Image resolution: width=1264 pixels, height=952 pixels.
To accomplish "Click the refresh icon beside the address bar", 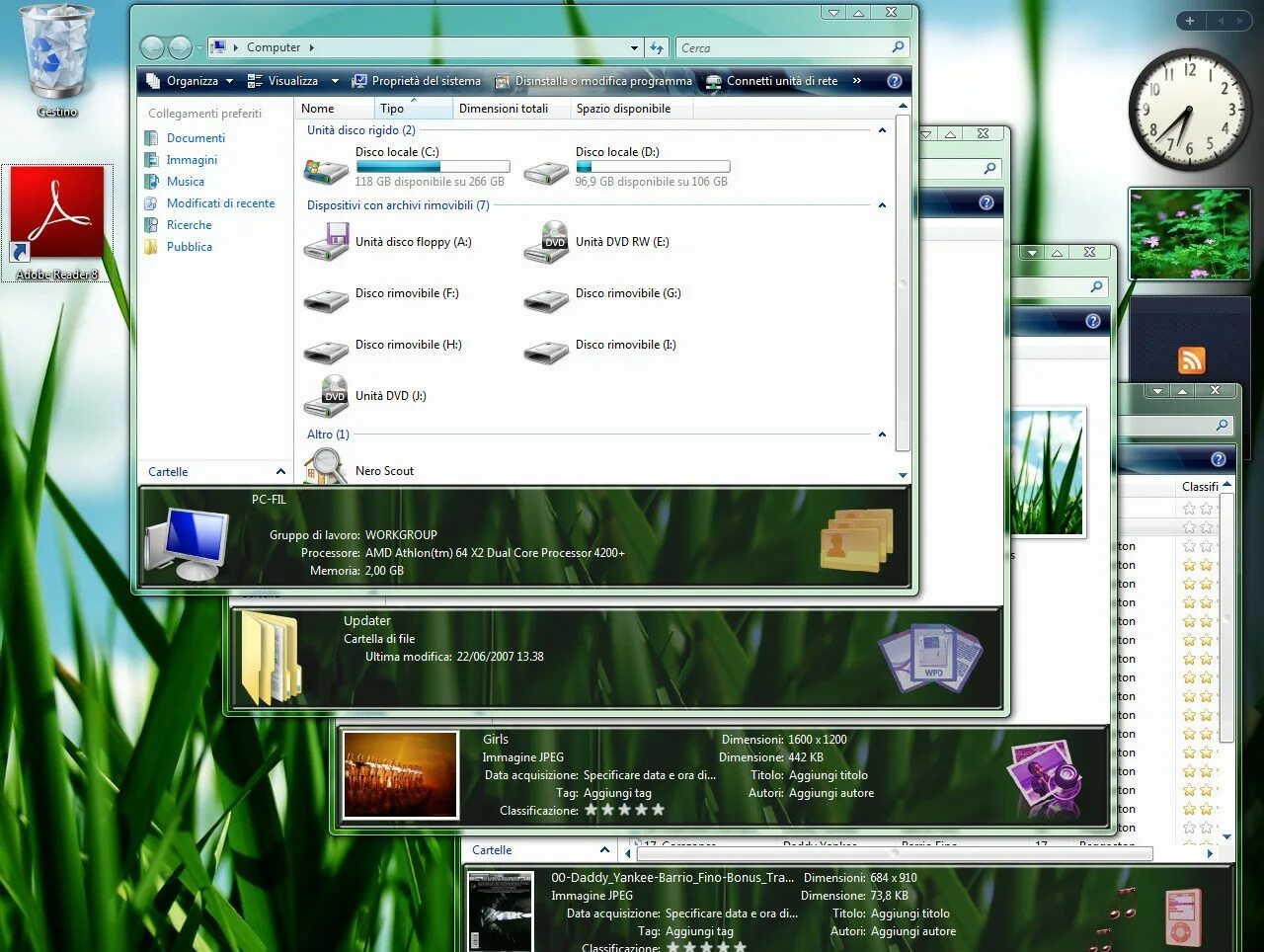I will click(x=657, y=47).
